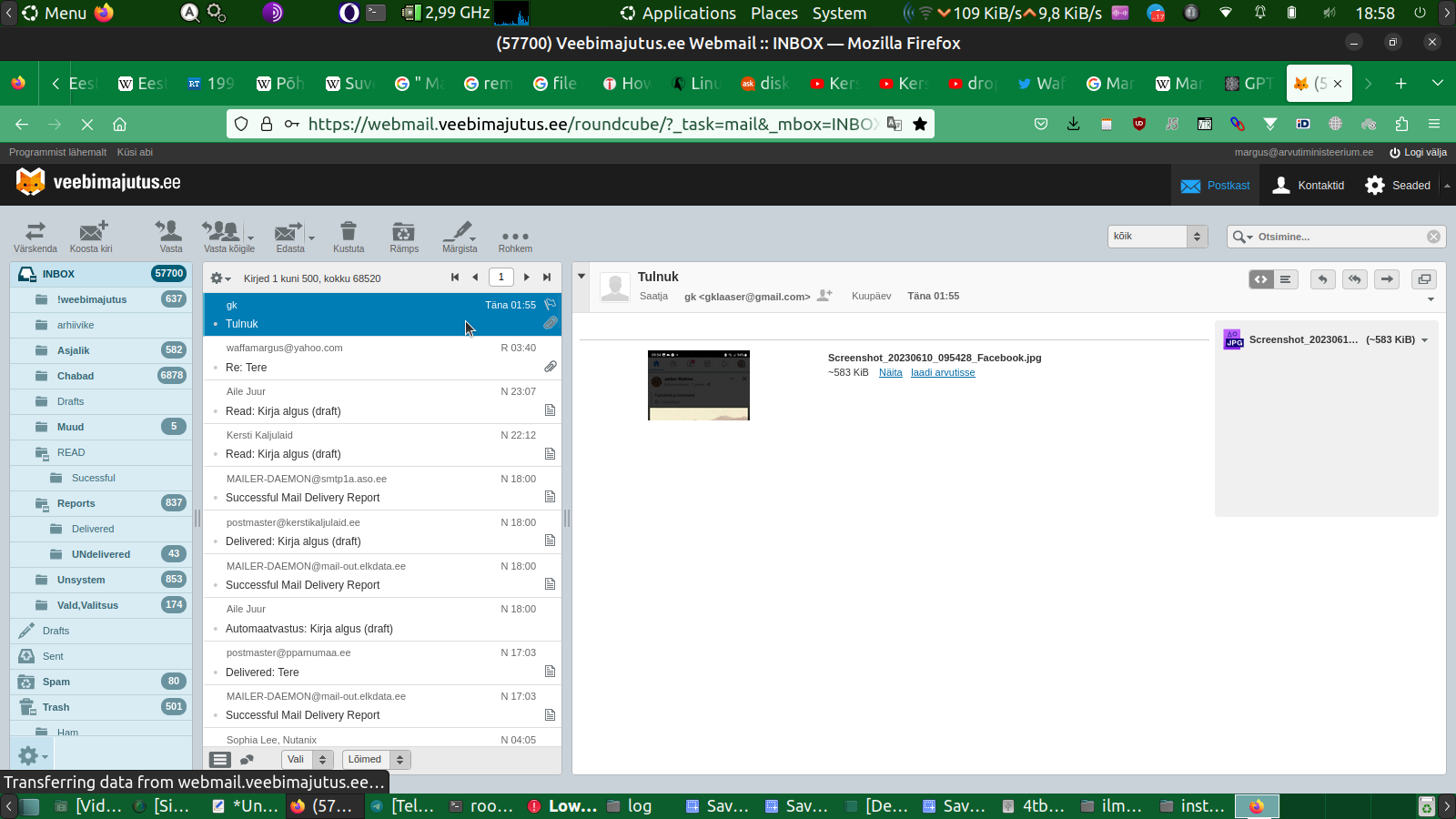1456x819 pixels.
Task: Click the paperclip icon on Re: Tere message
Action: tap(551, 367)
